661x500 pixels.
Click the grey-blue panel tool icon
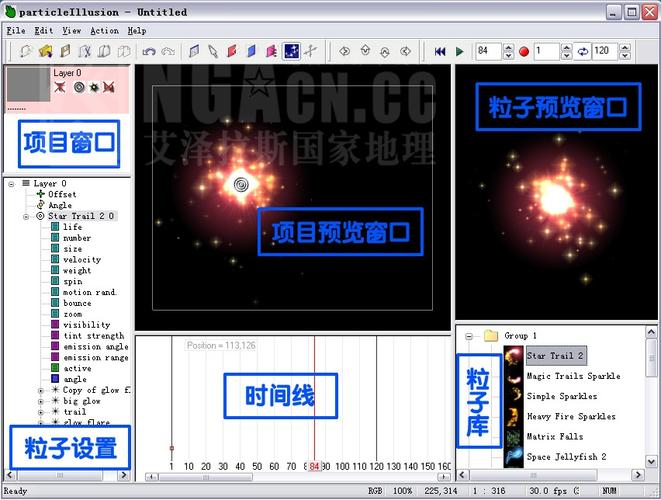194,51
